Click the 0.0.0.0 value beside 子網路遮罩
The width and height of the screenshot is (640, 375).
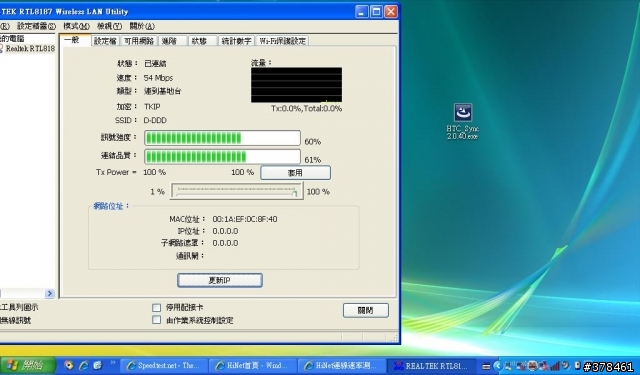[225, 243]
